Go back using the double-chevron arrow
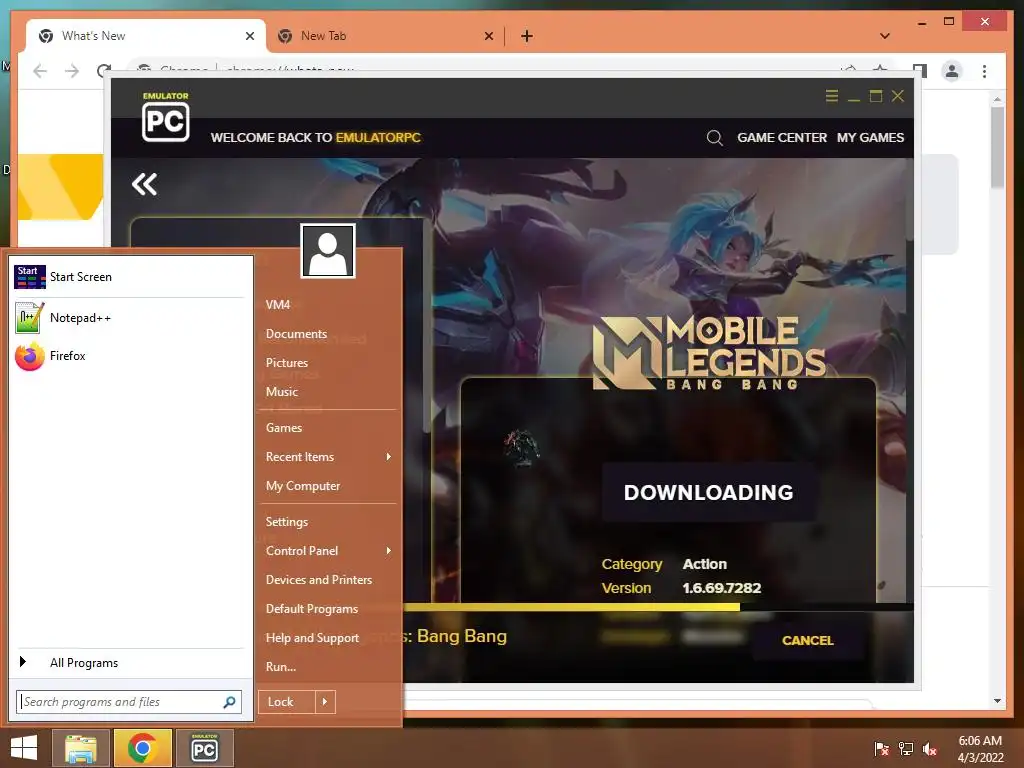 pos(144,184)
